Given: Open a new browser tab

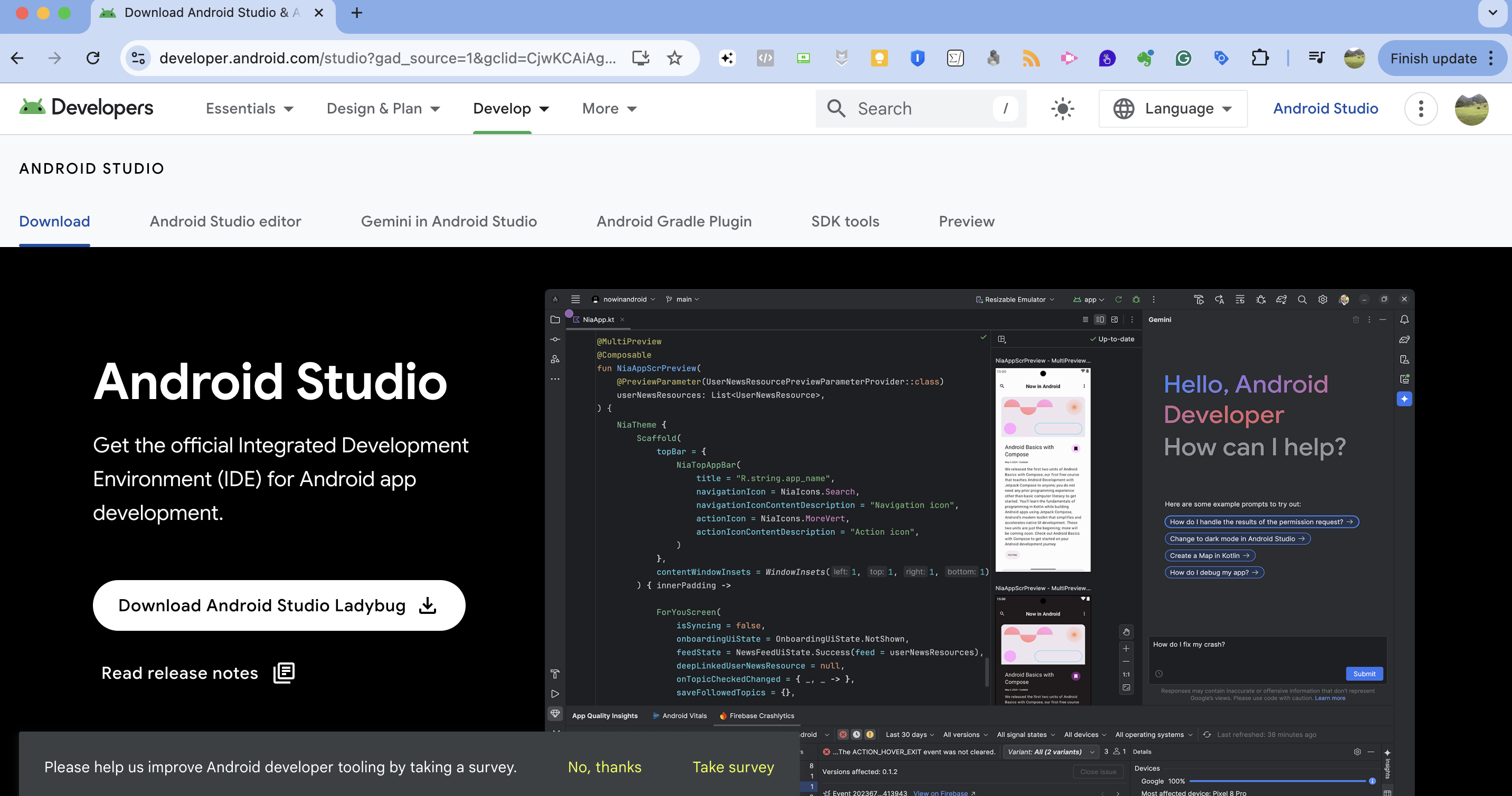Looking at the screenshot, I should [357, 13].
